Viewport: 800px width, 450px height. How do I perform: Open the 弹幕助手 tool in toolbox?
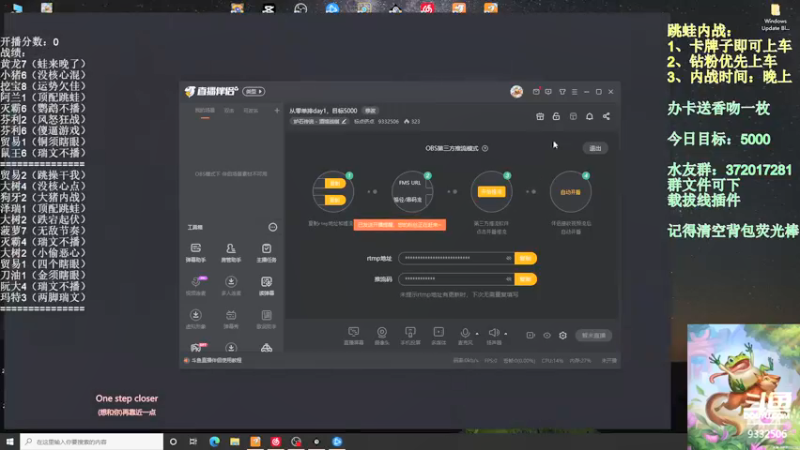[x=195, y=252]
